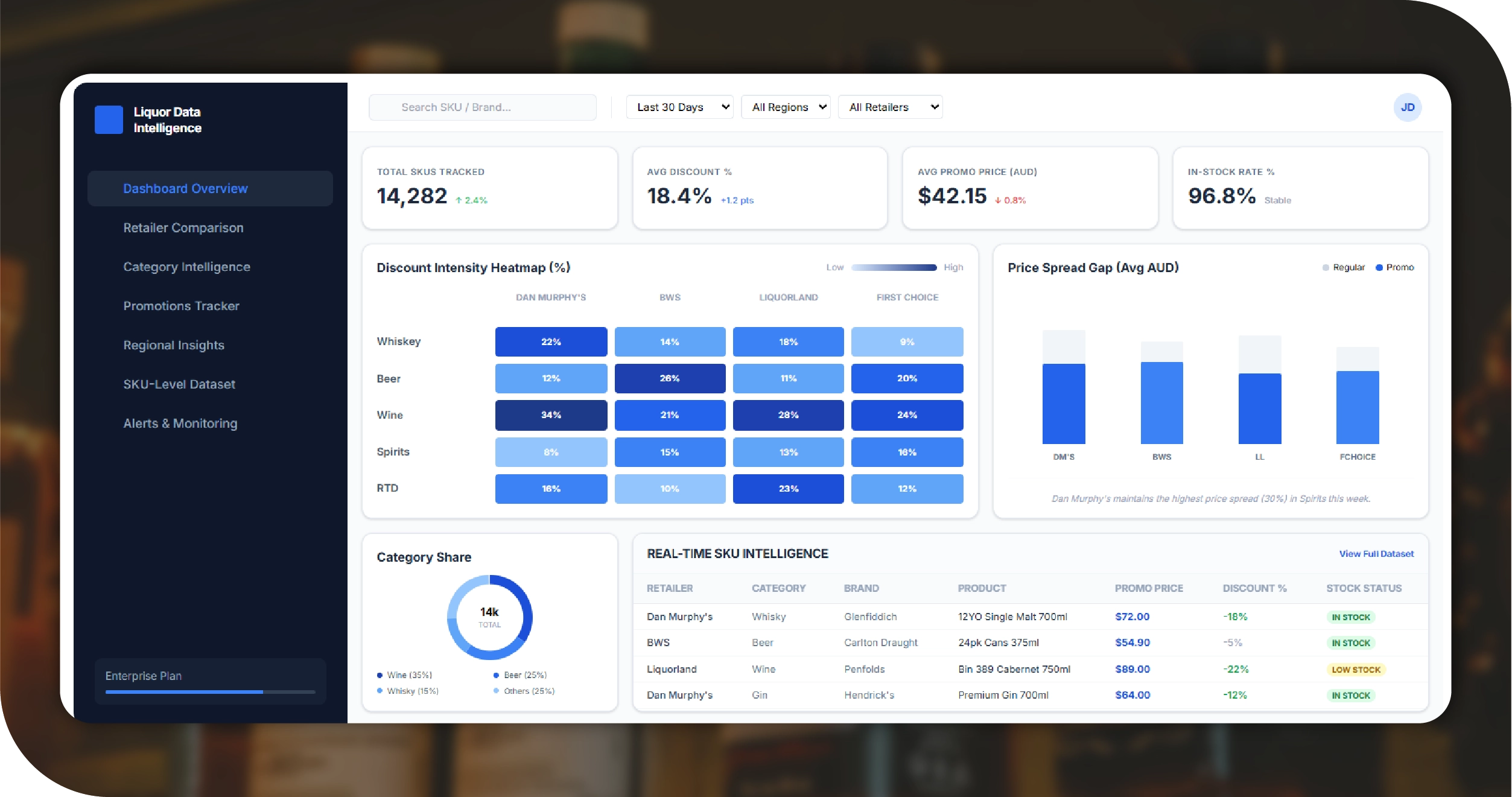
Task: Select Alerts & Monitoring sidebar item
Action: [x=180, y=424]
